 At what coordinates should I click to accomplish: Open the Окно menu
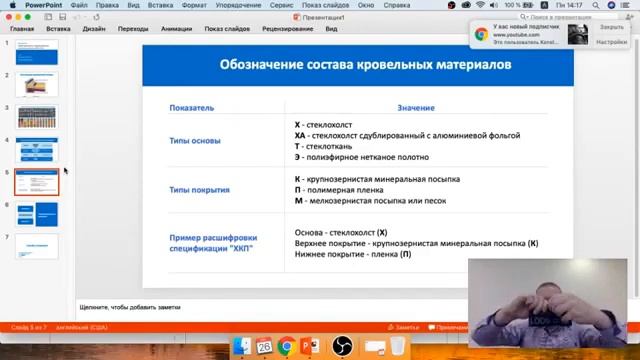pyautogui.click(x=366, y=5)
